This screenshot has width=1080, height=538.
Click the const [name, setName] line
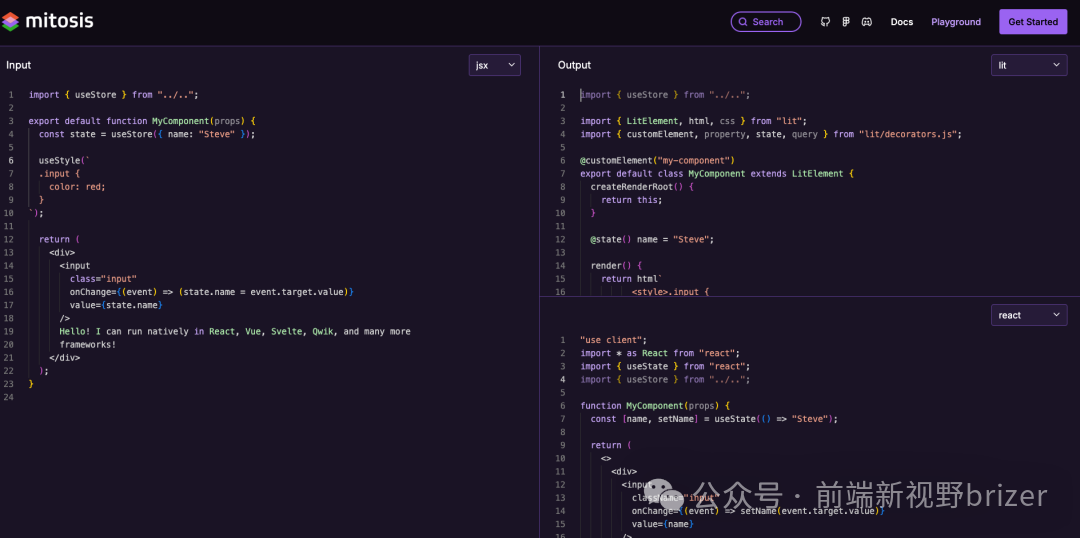[714, 419]
